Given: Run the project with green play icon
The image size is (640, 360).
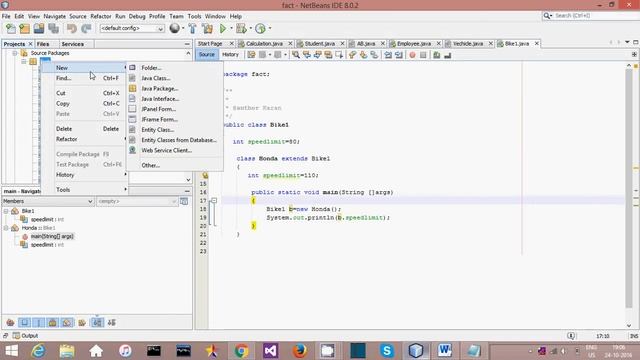Looking at the screenshot, I should [x=223, y=29].
